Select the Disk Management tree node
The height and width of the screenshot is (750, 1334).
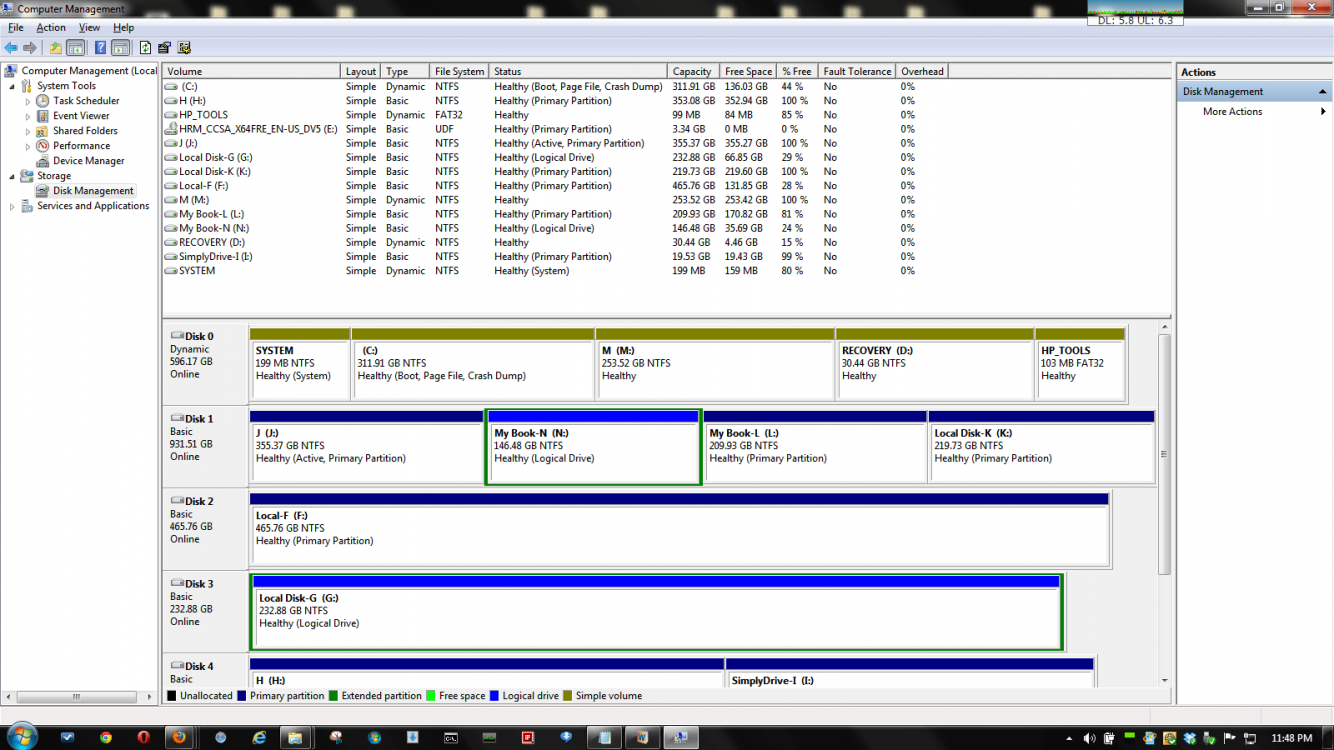click(93, 191)
